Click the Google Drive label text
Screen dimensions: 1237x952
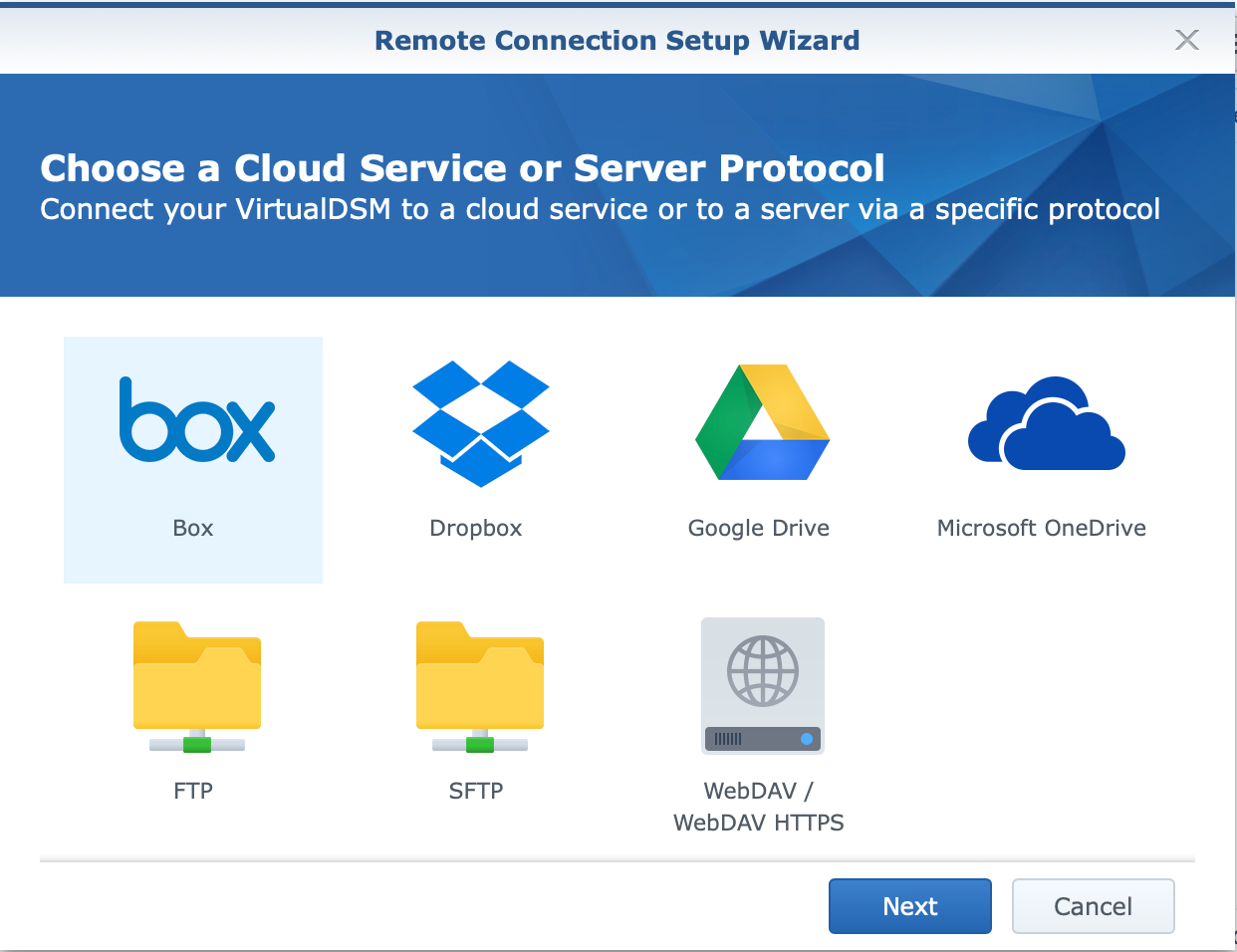point(759,528)
